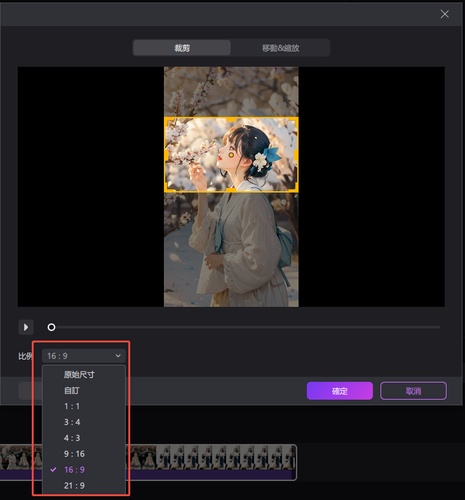Click the top-left crop corner handle
Screen dimensions: 465x500
coord(168,121)
